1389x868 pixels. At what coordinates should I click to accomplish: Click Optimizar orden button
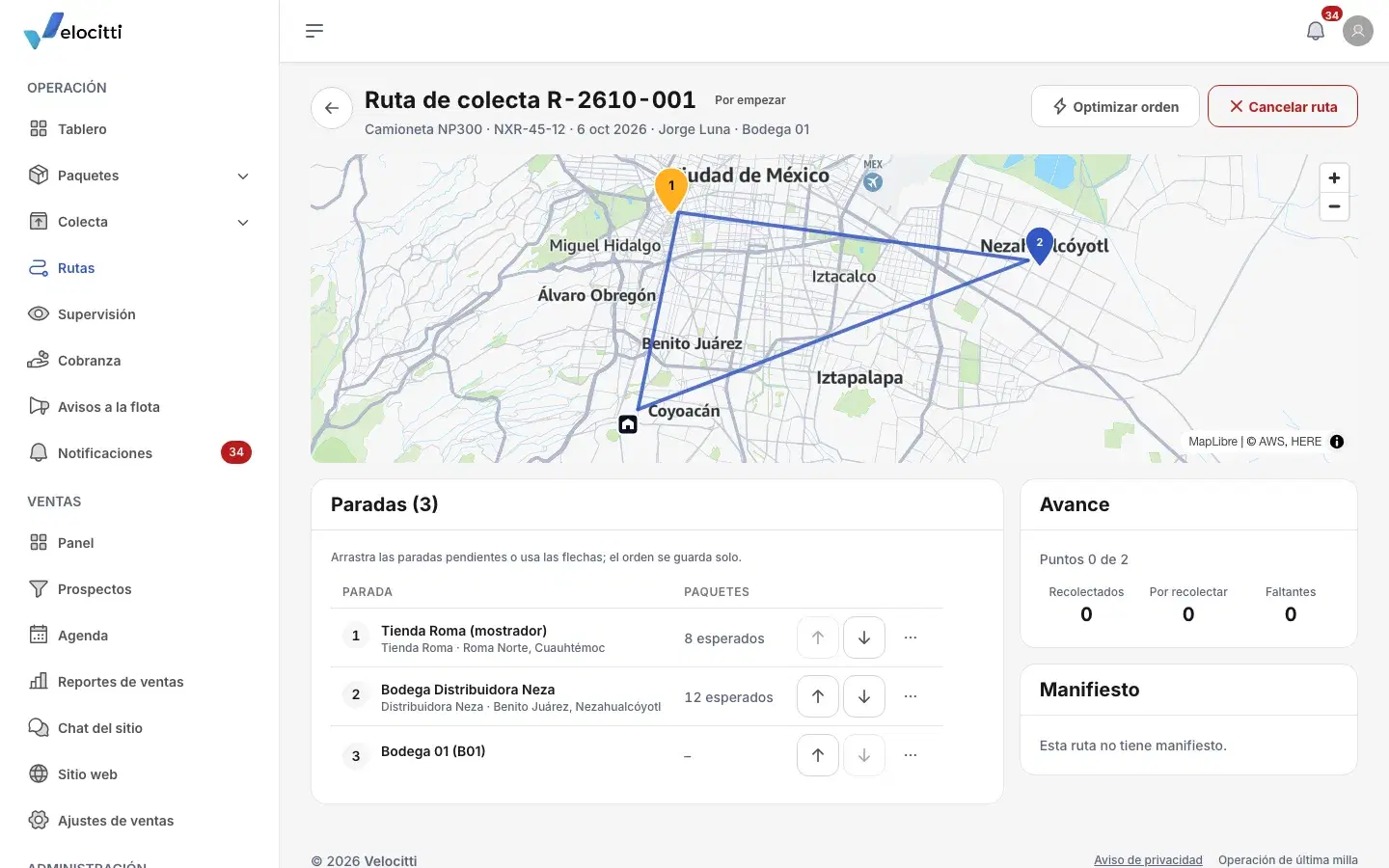(x=1115, y=106)
